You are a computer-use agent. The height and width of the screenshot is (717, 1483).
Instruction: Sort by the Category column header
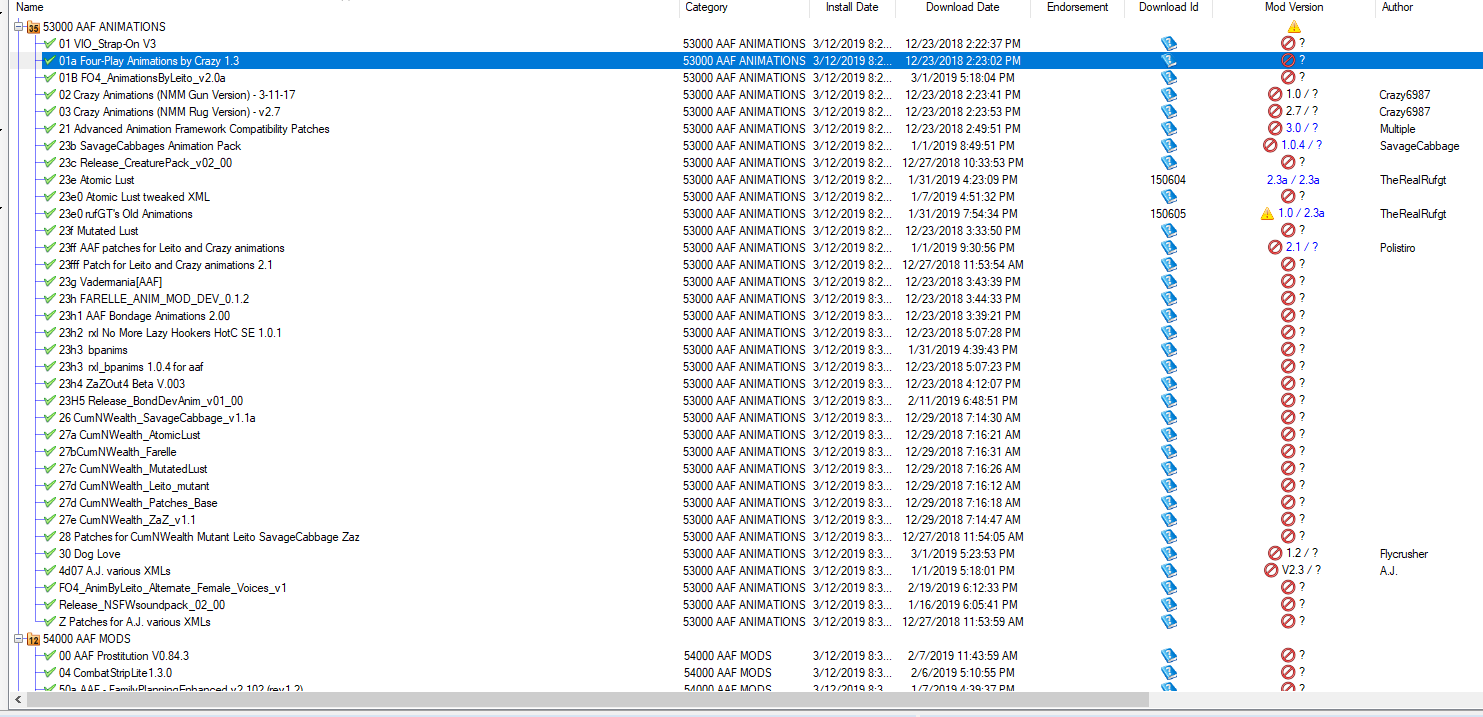pyautogui.click(x=745, y=8)
